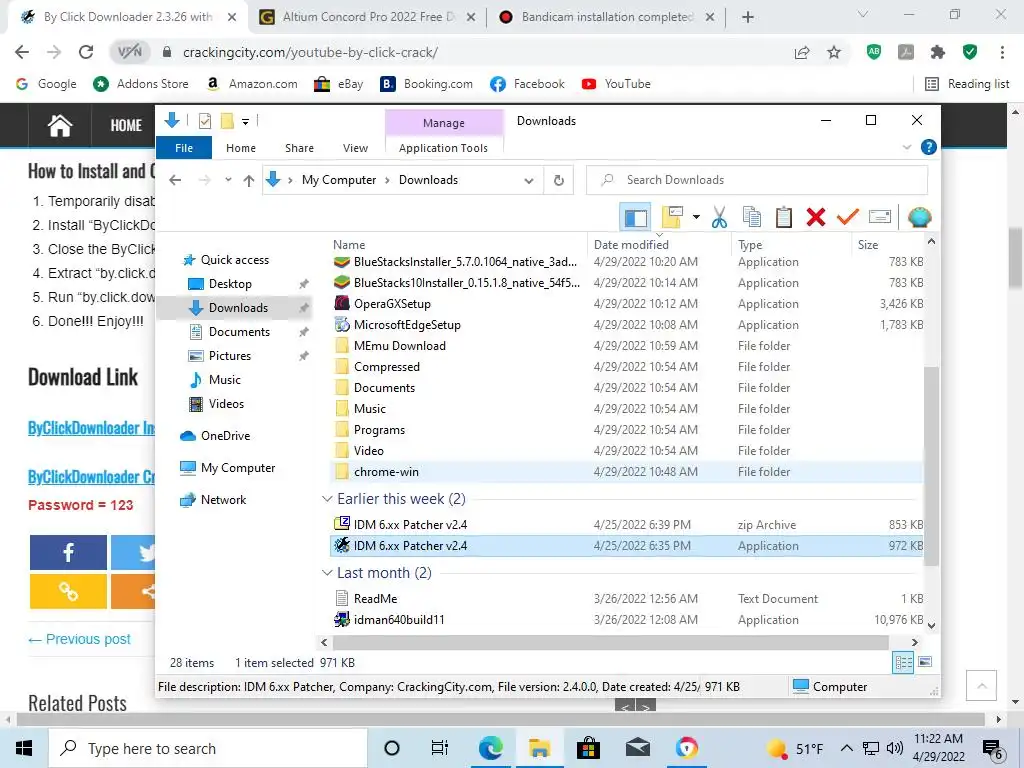Open the browser Extensions puzzle icon
This screenshot has width=1024, height=768.
tap(938, 52)
